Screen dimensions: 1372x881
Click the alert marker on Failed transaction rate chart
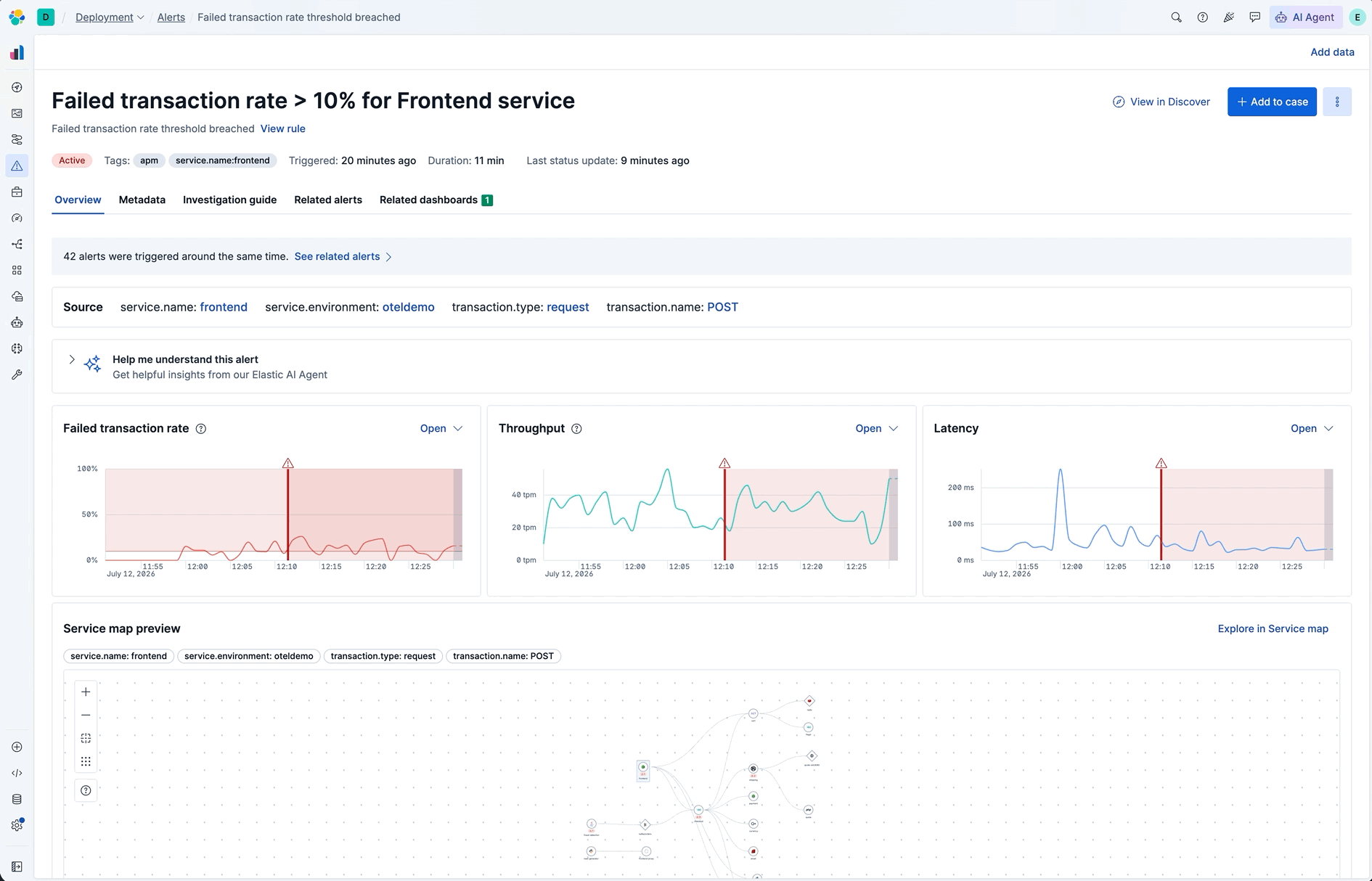[x=288, y=463]
